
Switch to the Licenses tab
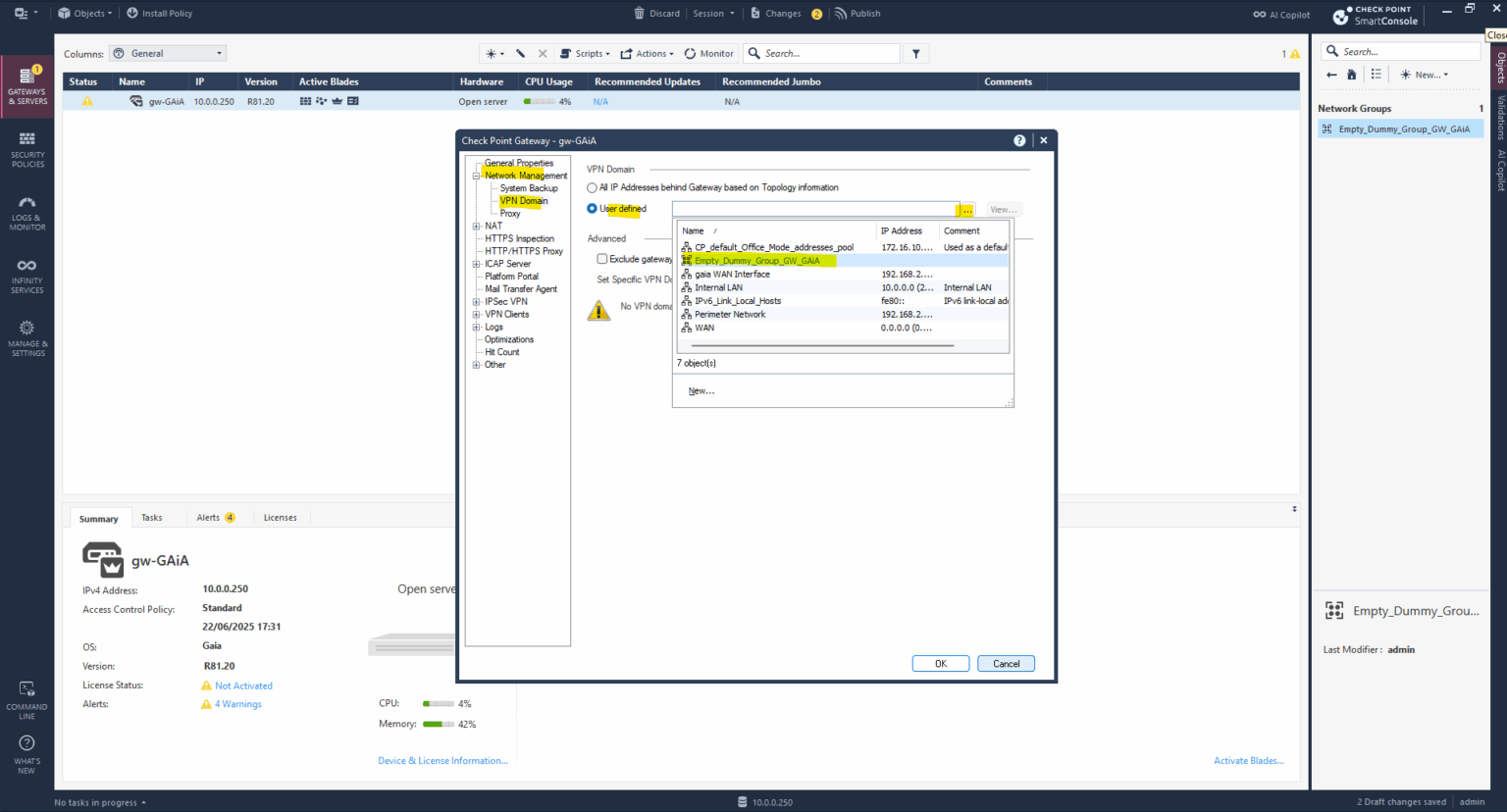pos(280,517)
